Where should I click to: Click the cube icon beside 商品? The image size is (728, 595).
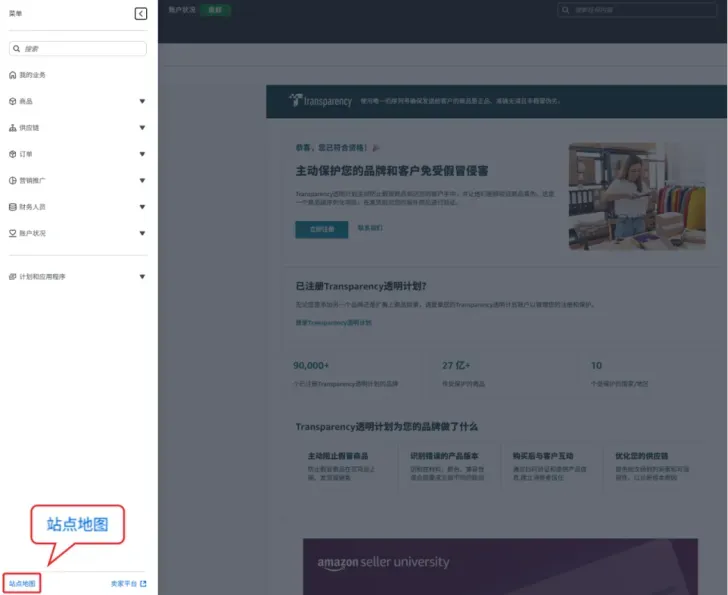pos(13,101)
